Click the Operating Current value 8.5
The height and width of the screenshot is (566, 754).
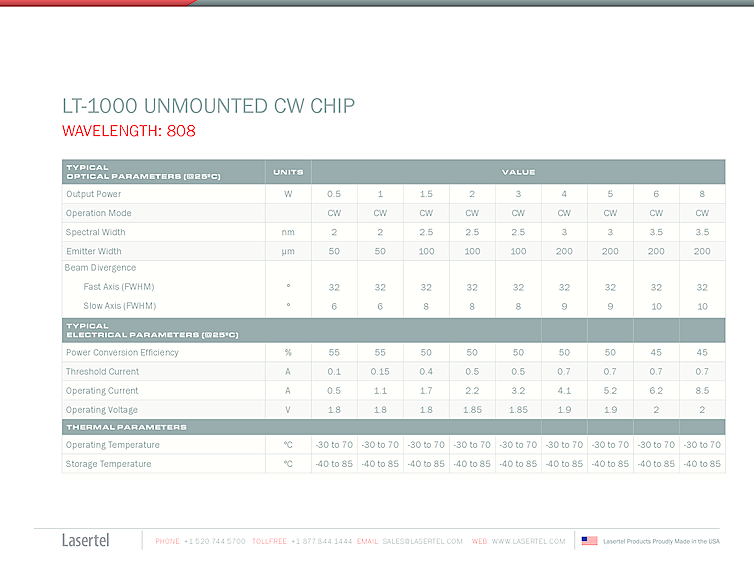click(x=702, y=391)
